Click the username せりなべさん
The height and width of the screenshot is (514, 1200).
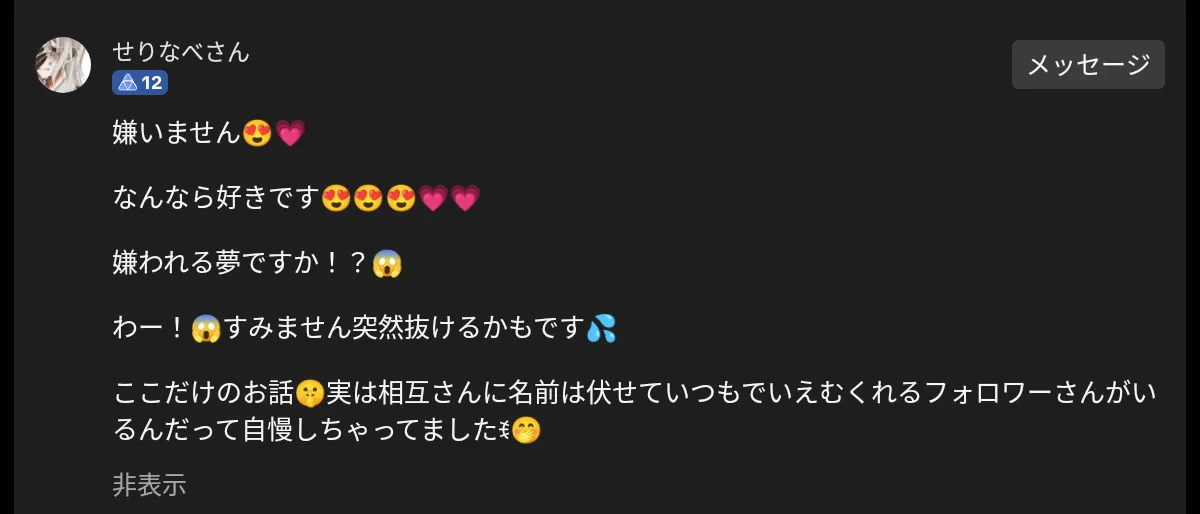click(181, 51)
